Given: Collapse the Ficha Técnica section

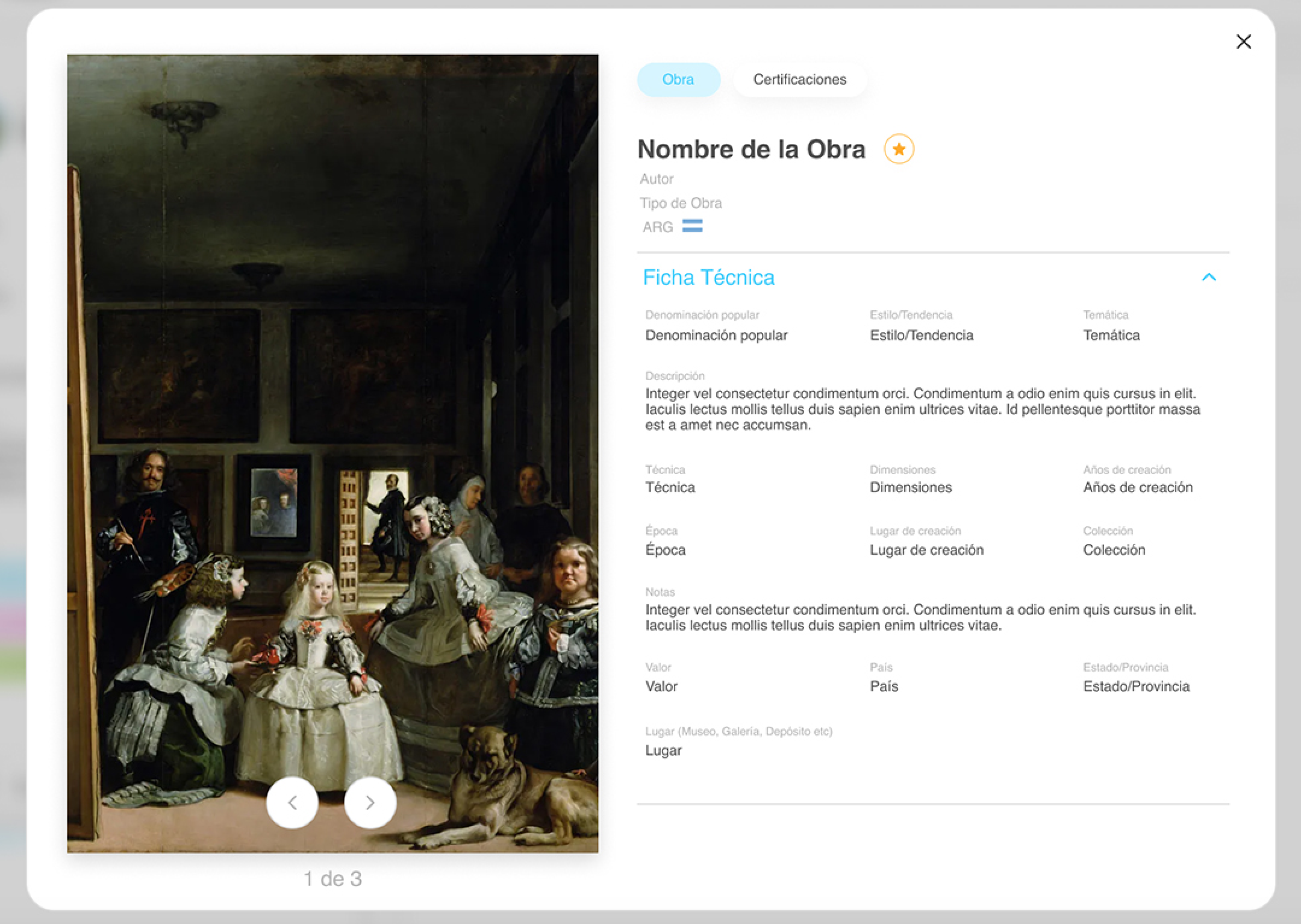Looking at the screenshot, I should [1208, 277].
